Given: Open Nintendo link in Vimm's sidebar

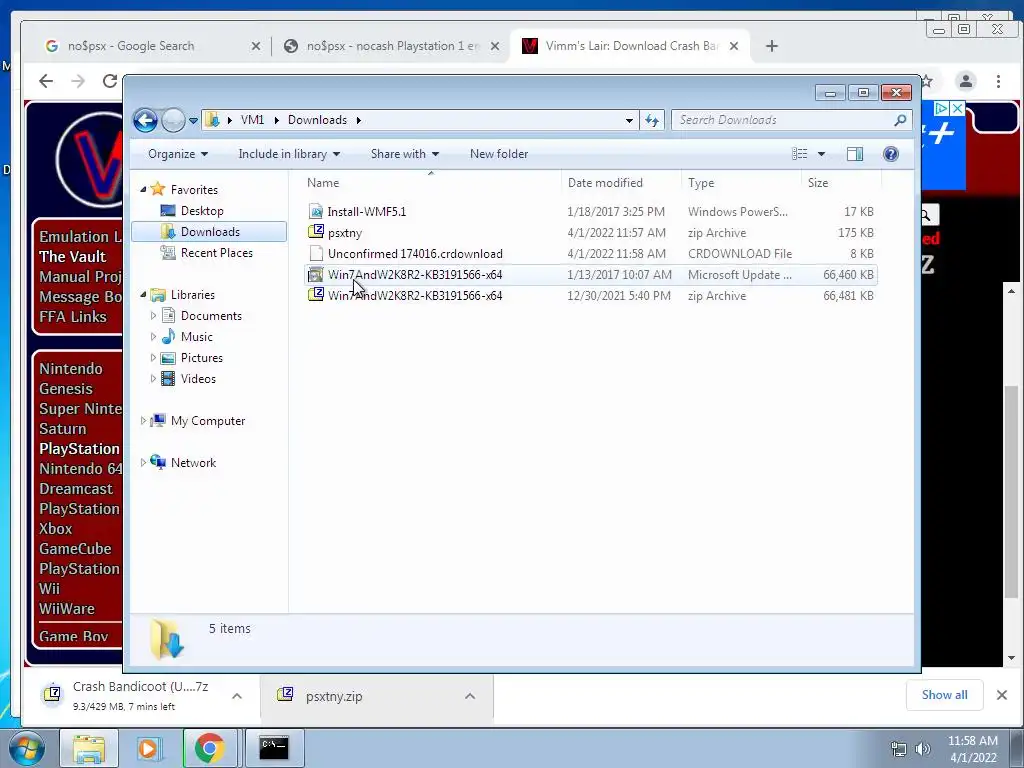Looking at the screenshot, I should click(71, 368).
